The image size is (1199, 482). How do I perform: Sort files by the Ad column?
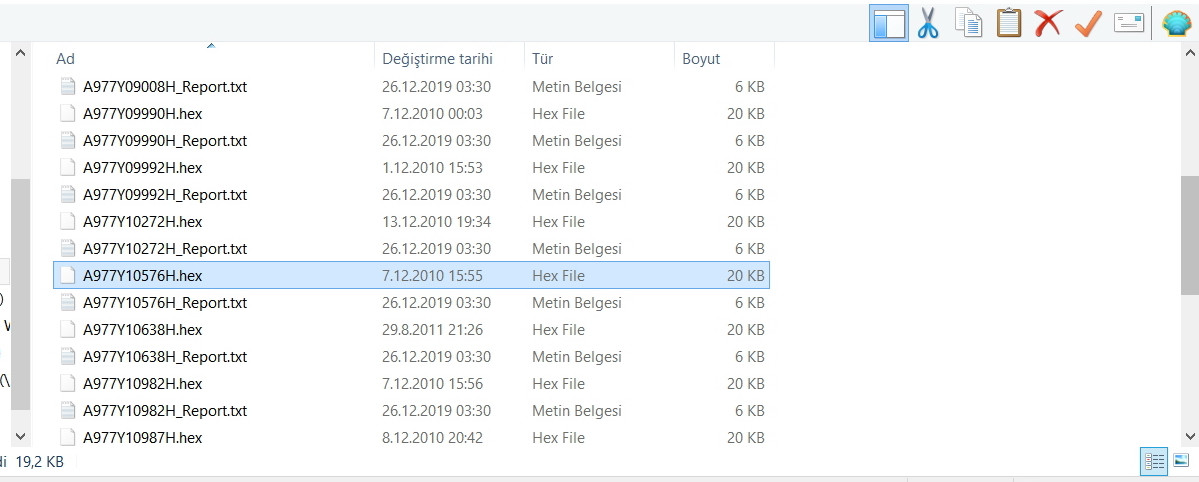(x=66, y=59)
